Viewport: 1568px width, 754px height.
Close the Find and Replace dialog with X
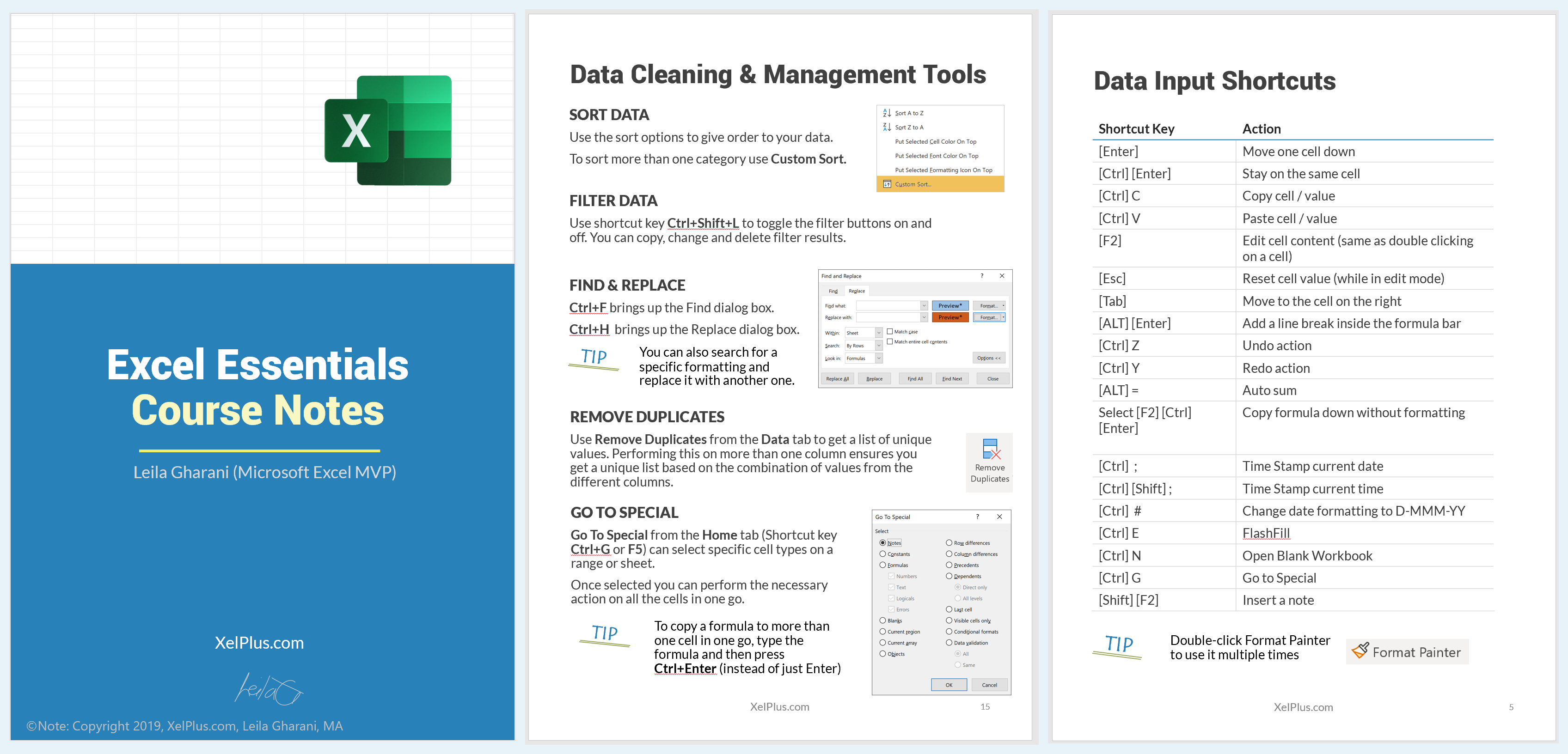[1002, 276]
